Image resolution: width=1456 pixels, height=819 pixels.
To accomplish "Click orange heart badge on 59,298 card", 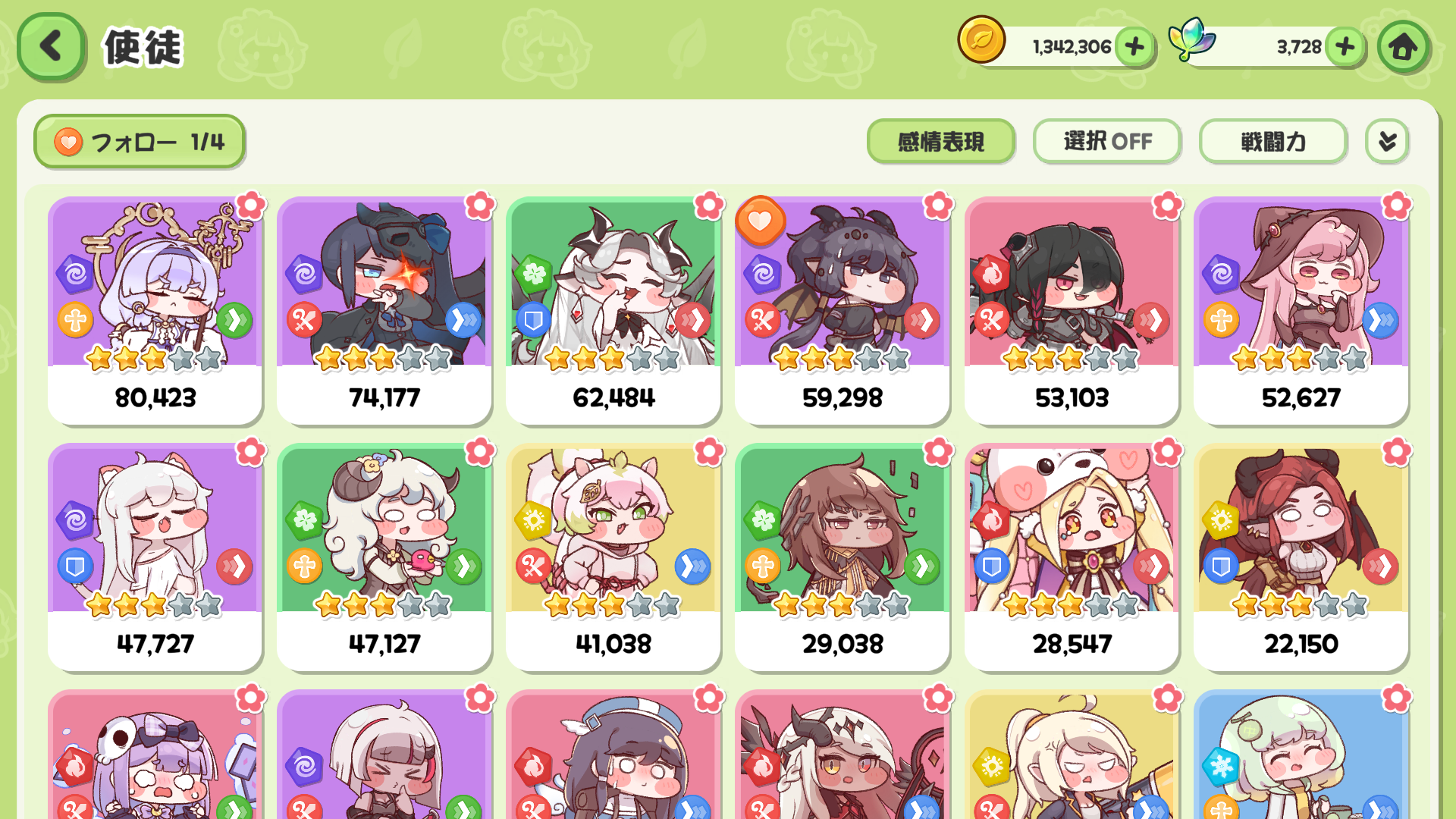I will click(x=760, y=221).
